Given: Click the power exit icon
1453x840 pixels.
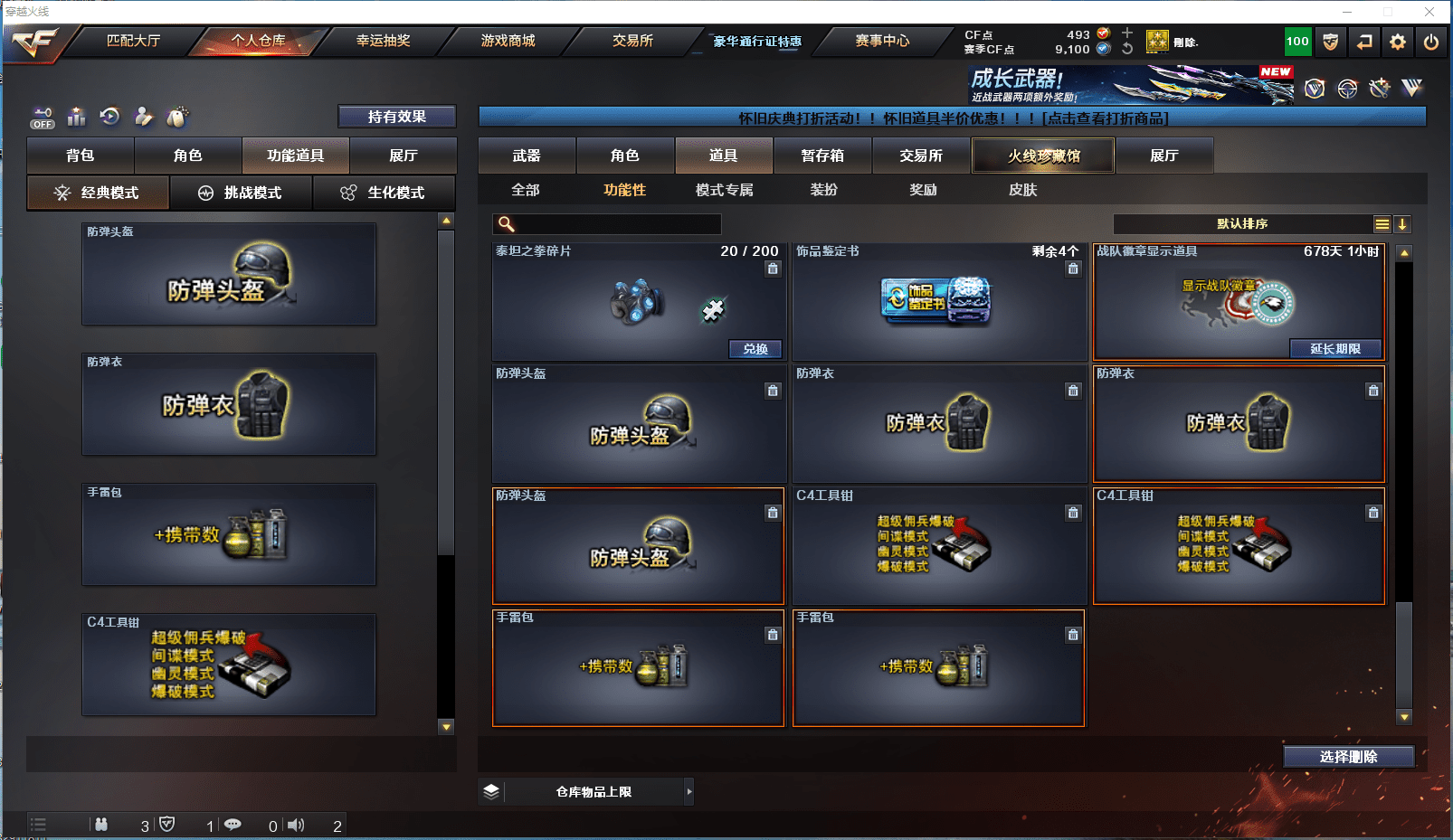Looking at the screenshot, I should point(1431,42).
